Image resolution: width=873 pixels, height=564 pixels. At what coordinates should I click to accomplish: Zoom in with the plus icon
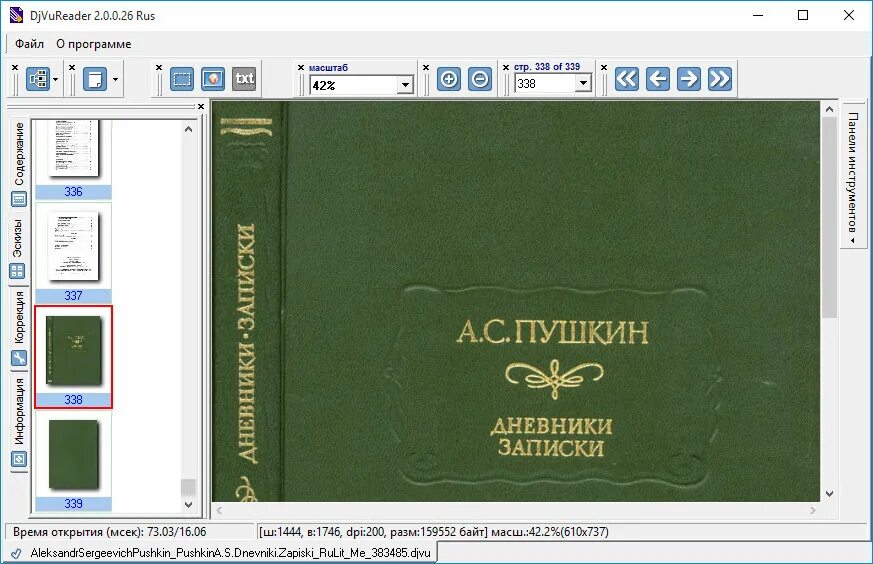click(x=449, y=79)
